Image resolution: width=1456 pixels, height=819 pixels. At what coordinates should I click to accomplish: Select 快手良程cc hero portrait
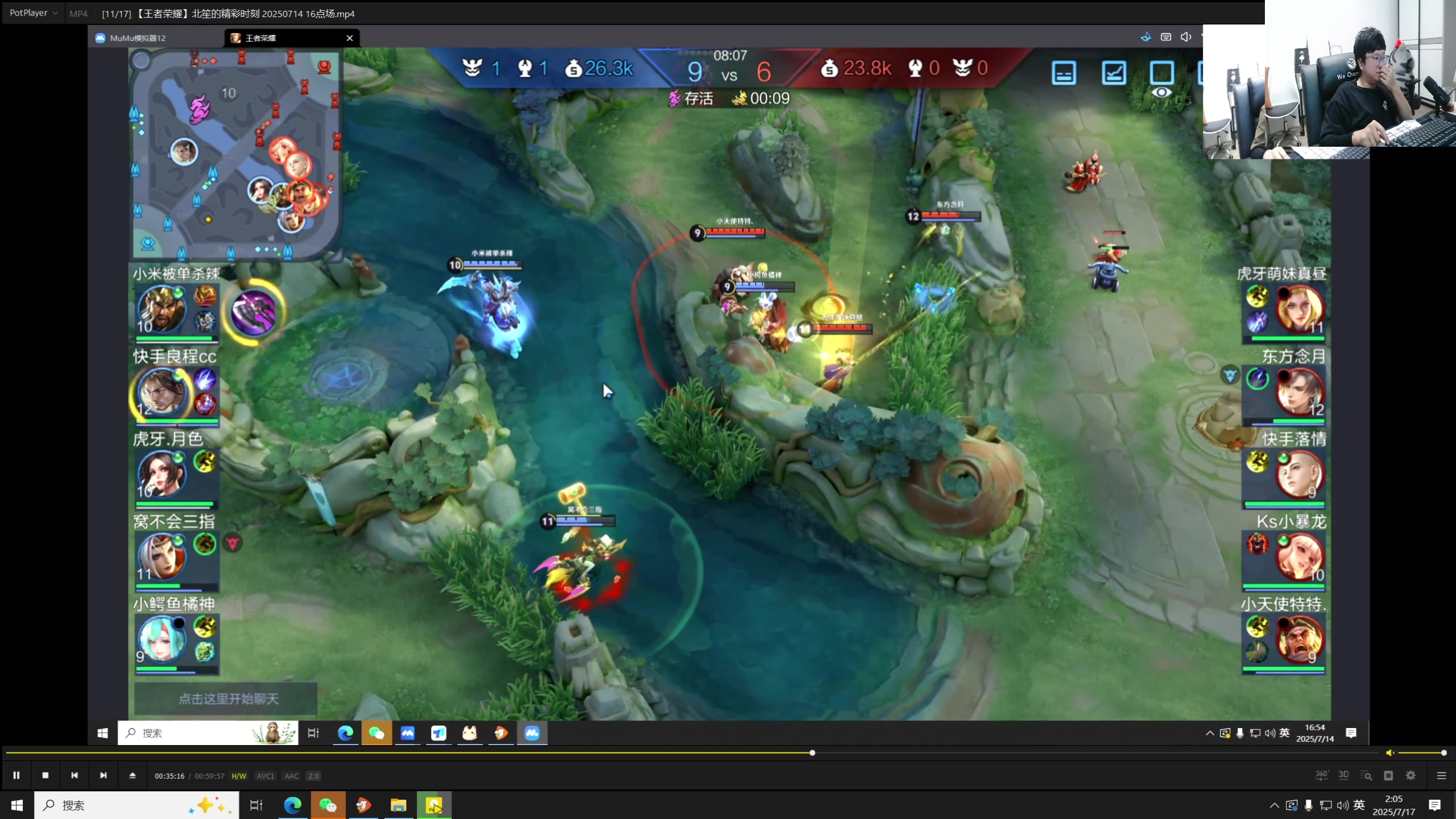coord(162,392)
